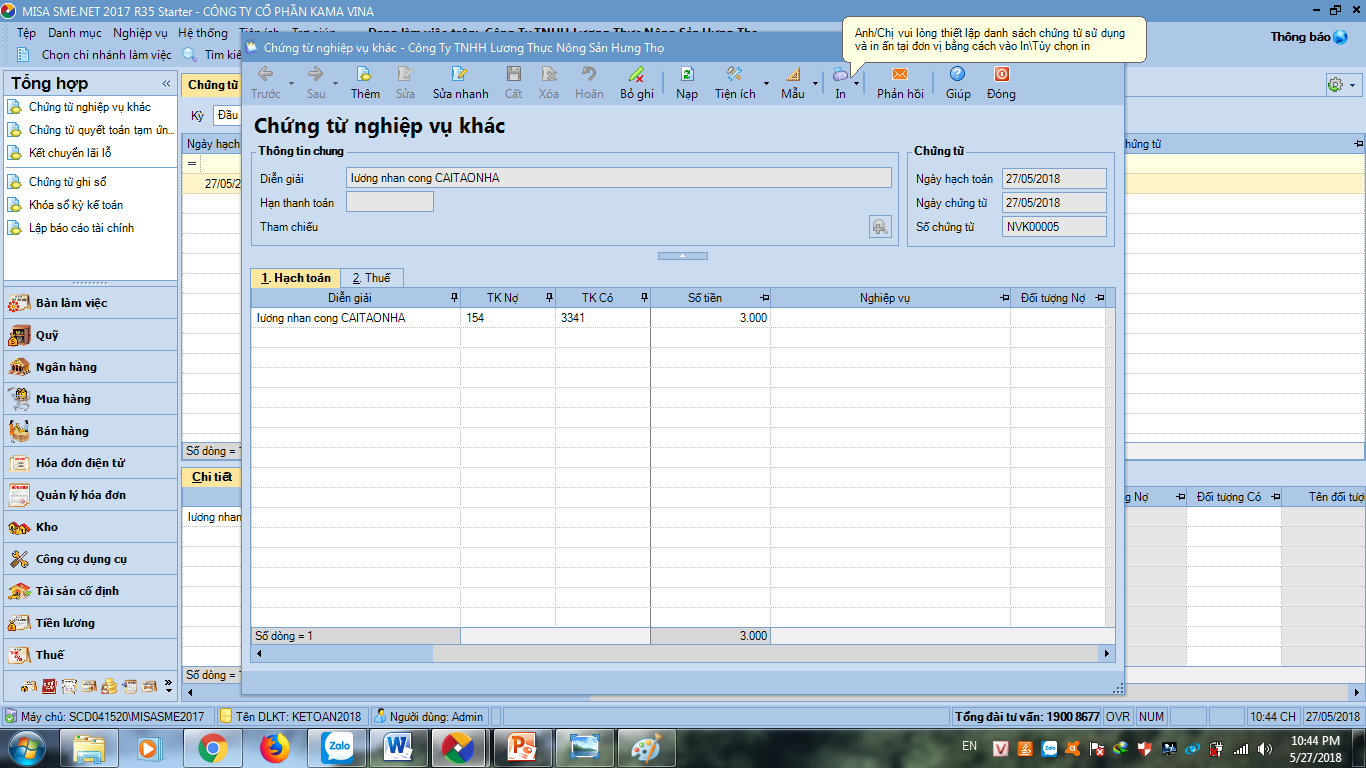Click the Mẫu template icon
1366x768 pixels.
pos(792,74)
